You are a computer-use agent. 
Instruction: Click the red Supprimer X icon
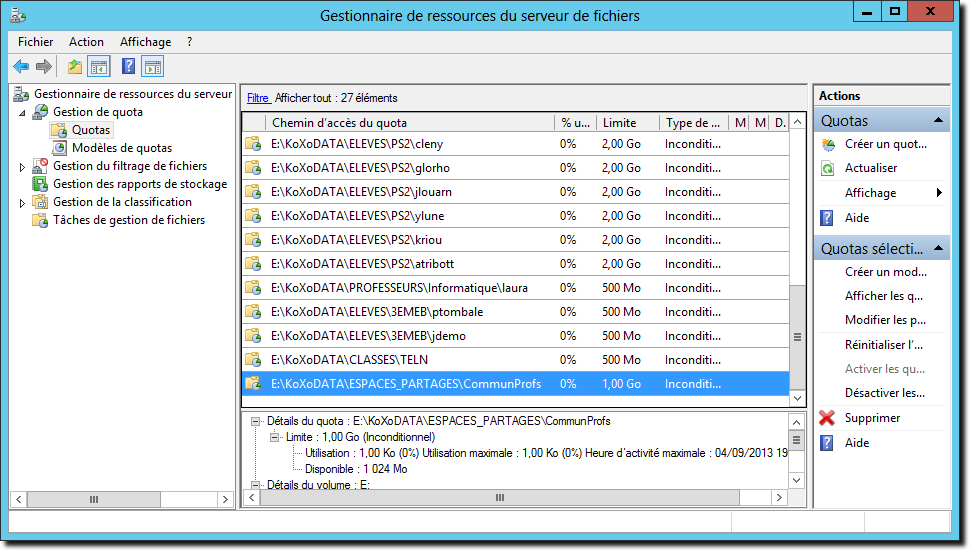pos(827,418)
